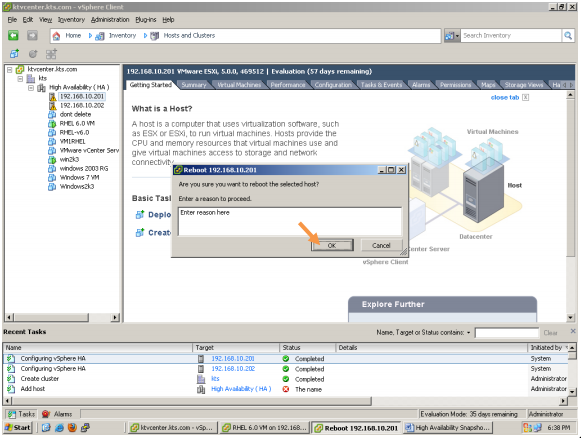The image size is (581, 438).
Task: Click OK in the Reboot dialog
Action: click(332, 245)
